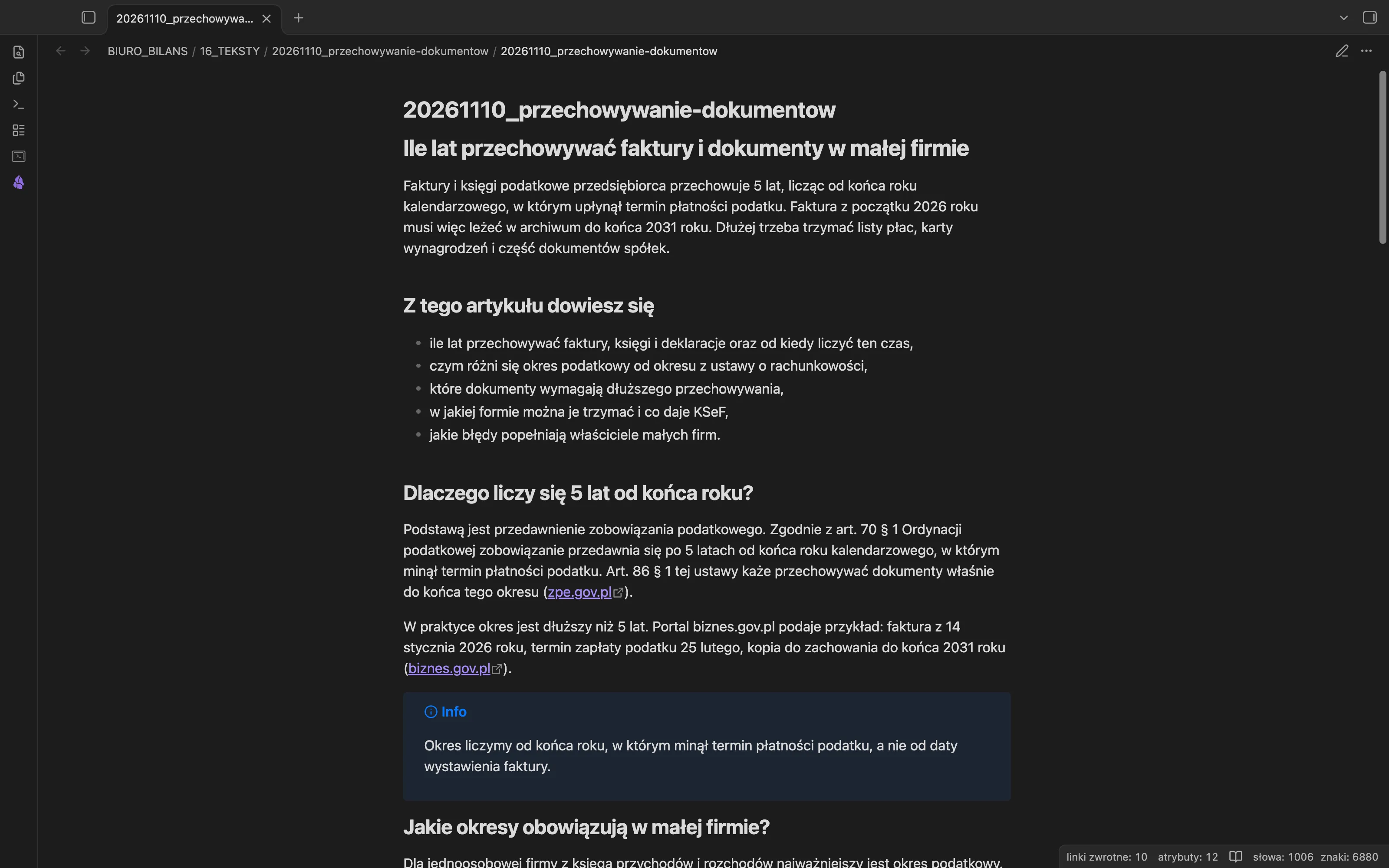Switch to editing mode pencil icon
This screenshot has width=1389, height=868.
click(1342, 51)
